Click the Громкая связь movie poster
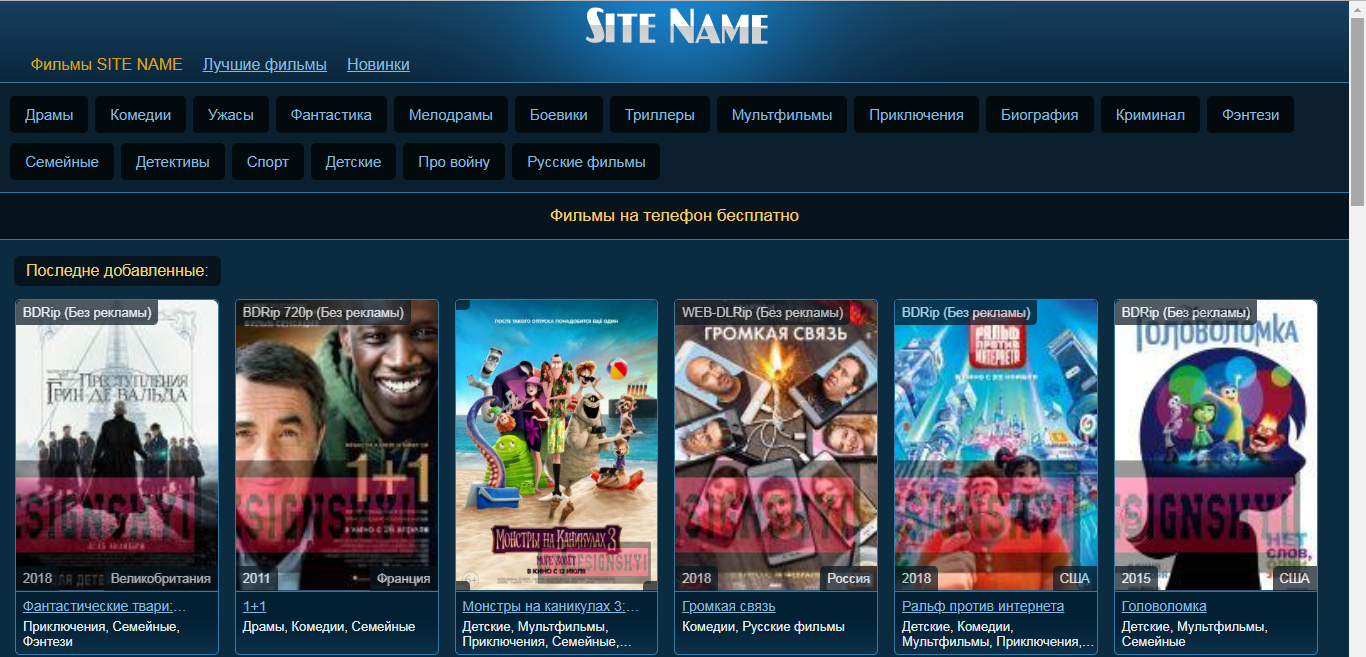Screen dimensions: 1366x657 (776, 445)
